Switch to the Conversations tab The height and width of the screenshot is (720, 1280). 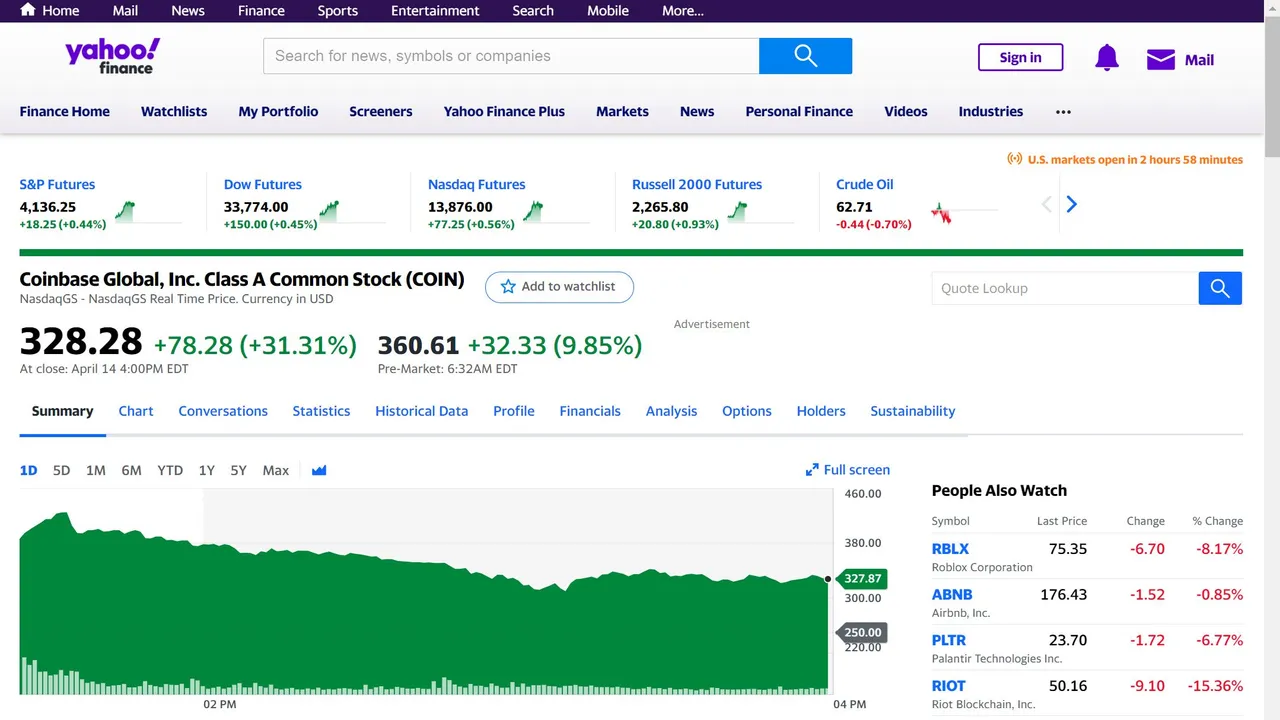tap(223, 411)
